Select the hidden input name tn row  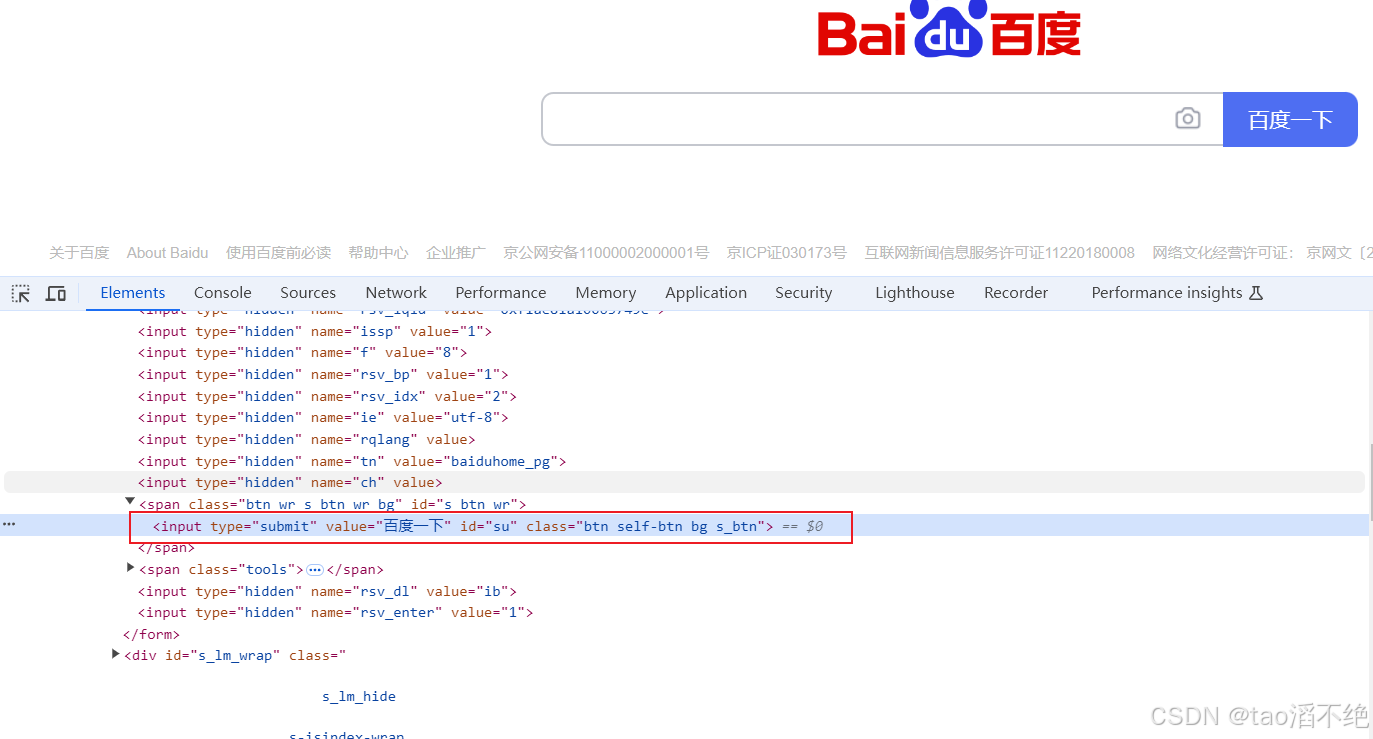coord(352,462)
